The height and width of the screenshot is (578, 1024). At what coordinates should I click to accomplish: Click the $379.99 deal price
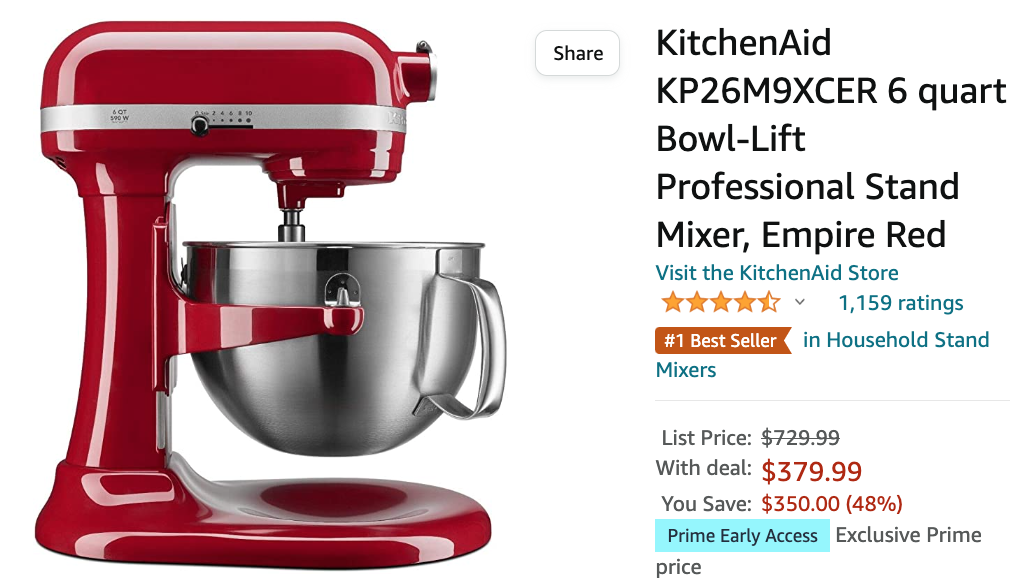pyautogui.click(x=812, y=471)
